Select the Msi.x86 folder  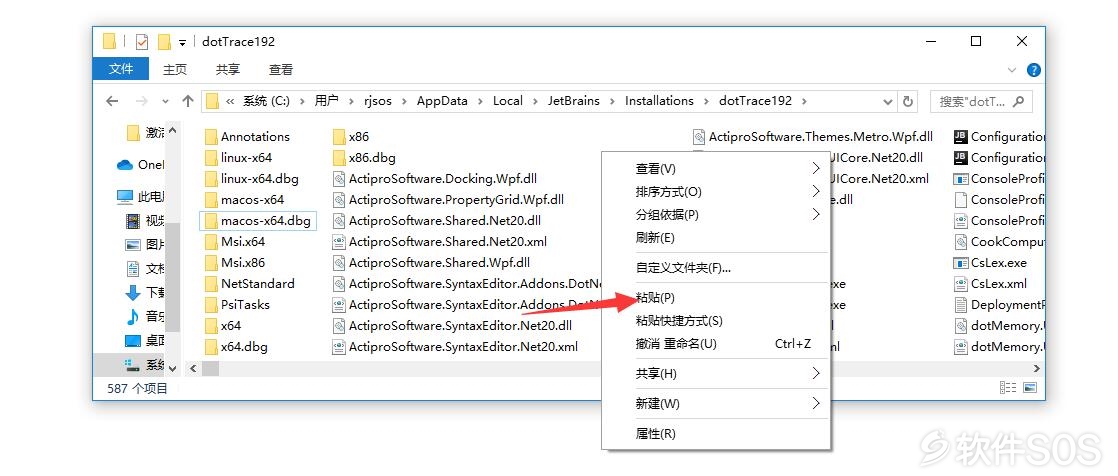[x=235, y=262]
